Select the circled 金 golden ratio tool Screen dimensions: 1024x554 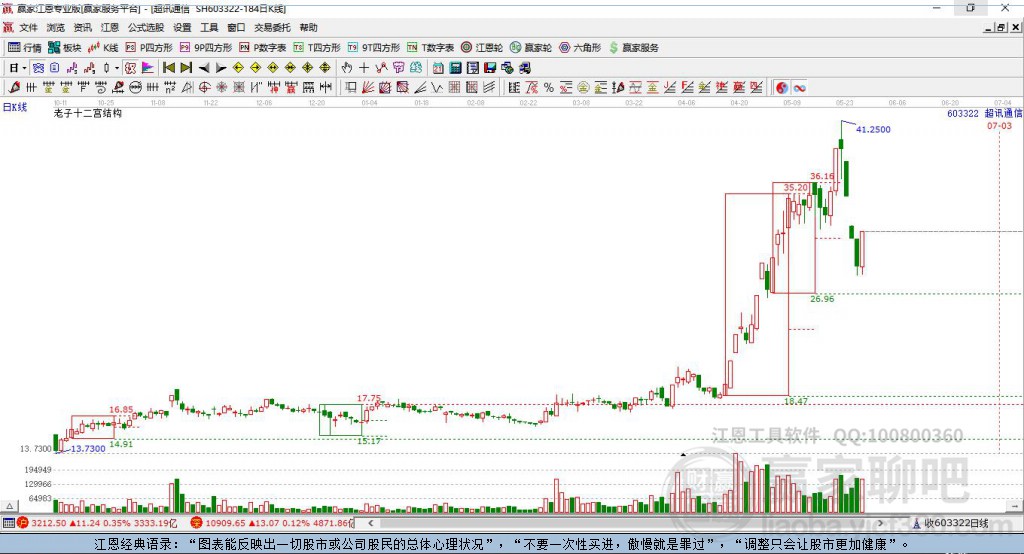[x=583, y=88]
